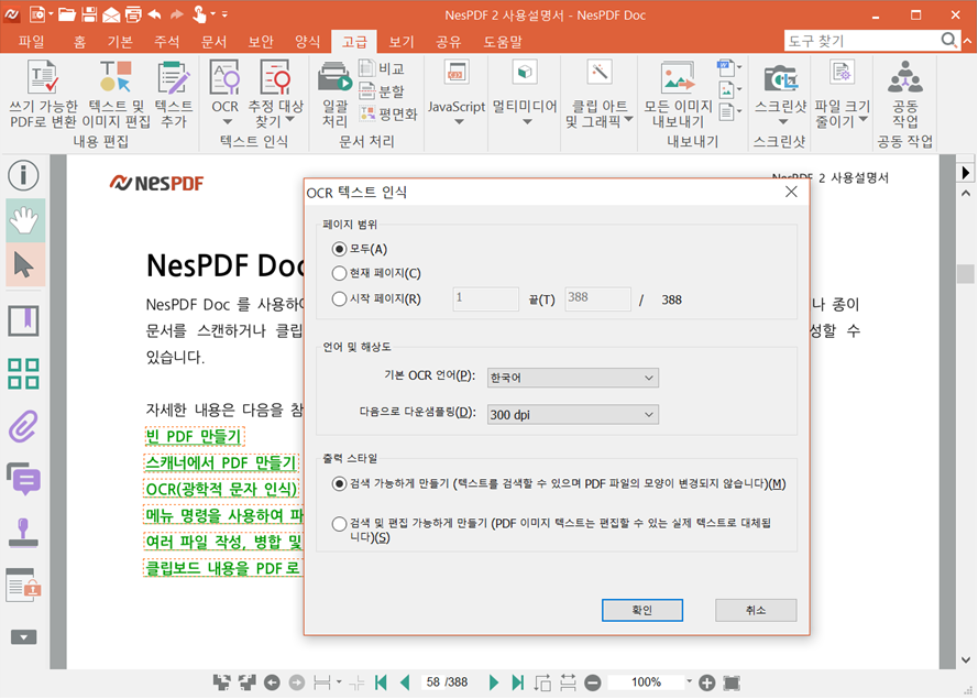Select the Hand tool in sidebar
Screen dimensions: 977x698
[x=24, y=220]
